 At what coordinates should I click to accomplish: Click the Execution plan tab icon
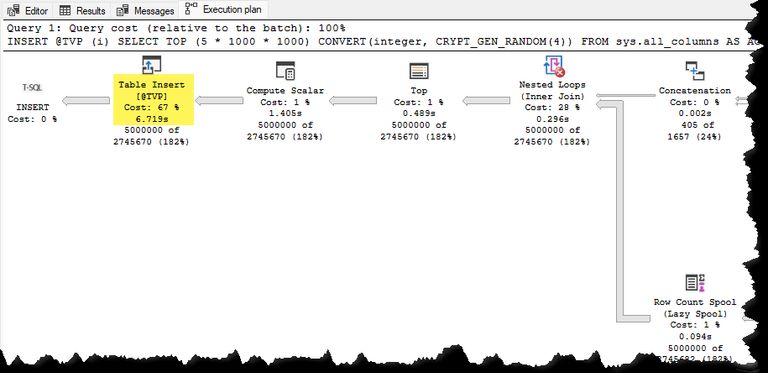[x=191, y=8]
